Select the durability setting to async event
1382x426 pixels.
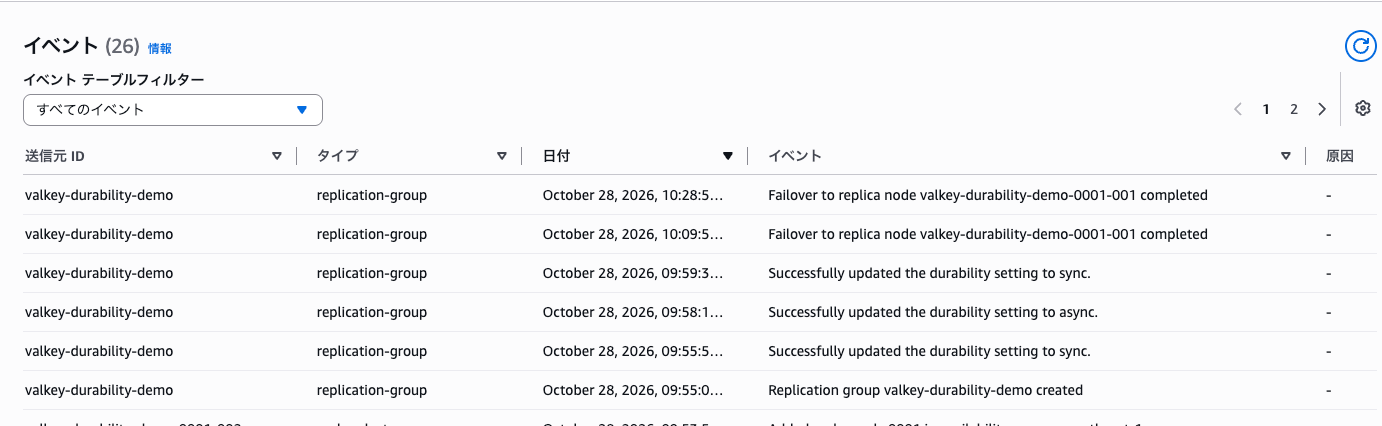(x=933, y=312)
